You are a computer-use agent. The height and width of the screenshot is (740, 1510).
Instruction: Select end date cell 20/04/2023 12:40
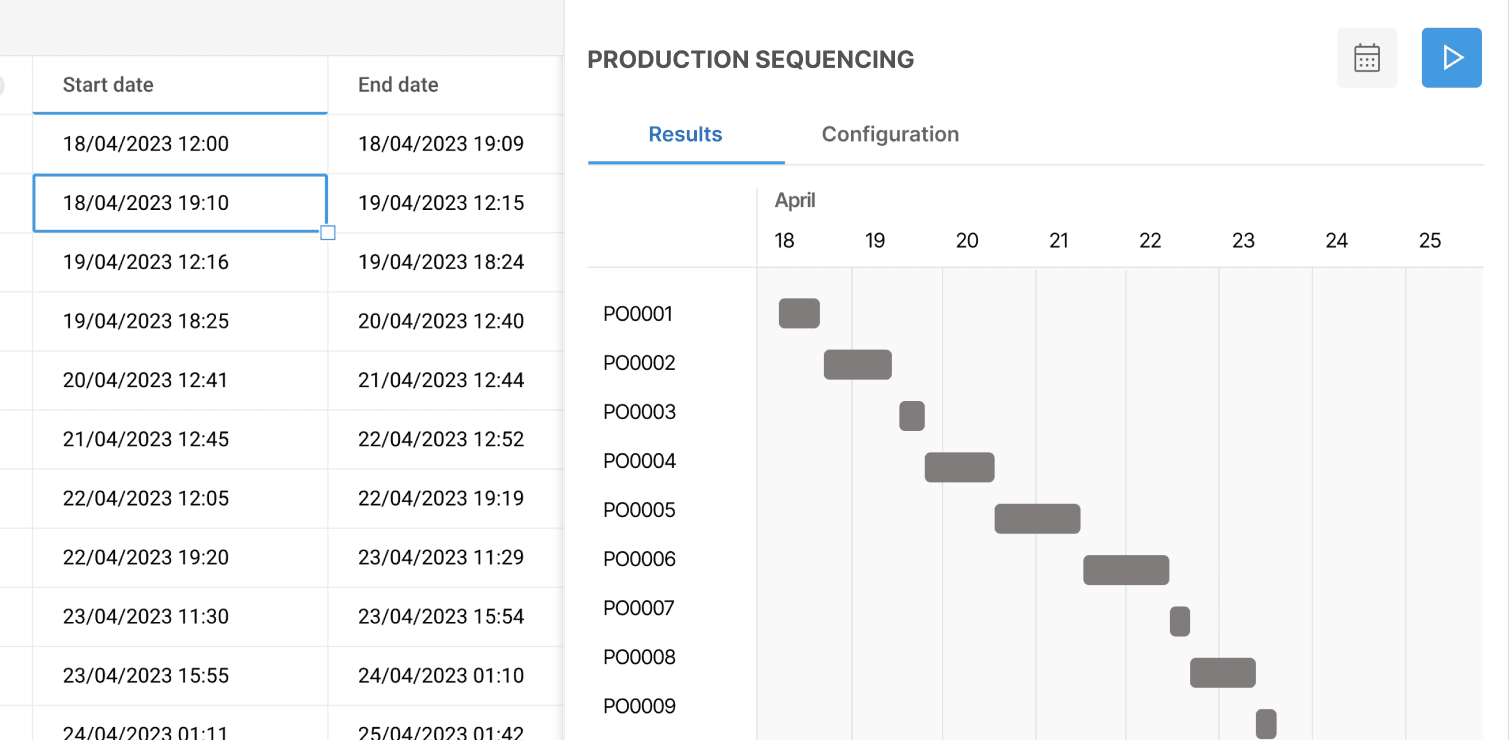(x=446, y=321)
